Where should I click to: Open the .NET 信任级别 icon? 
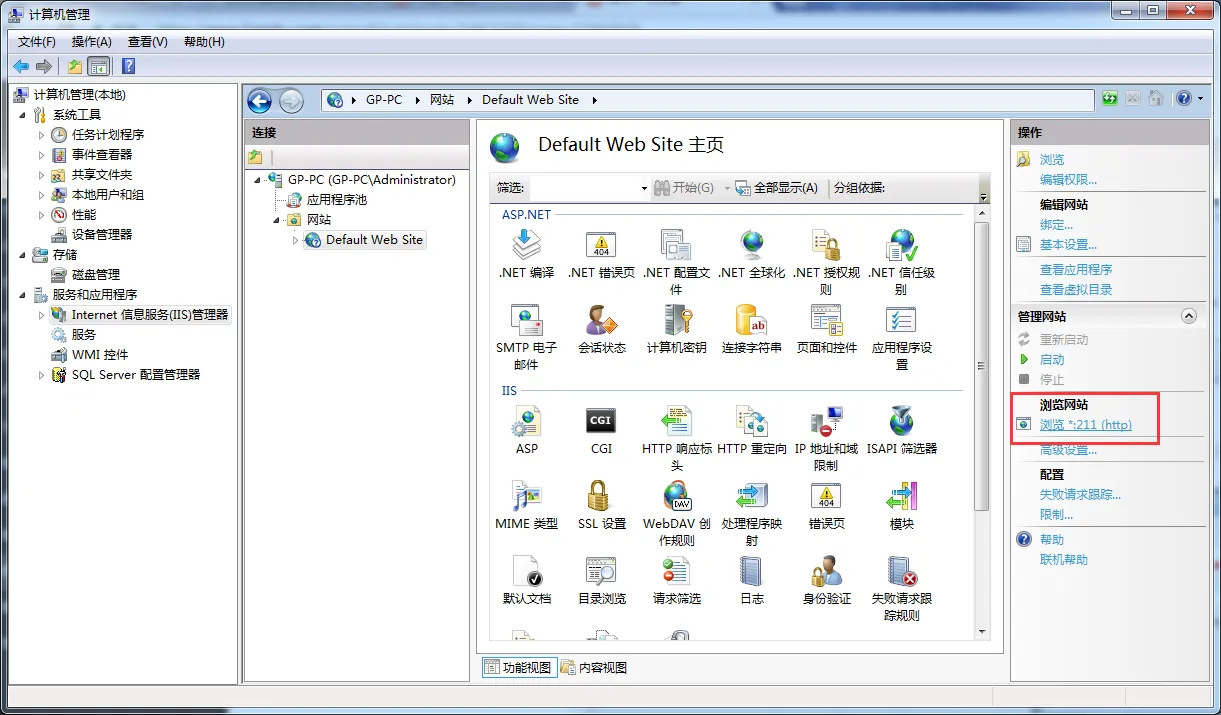901,245
